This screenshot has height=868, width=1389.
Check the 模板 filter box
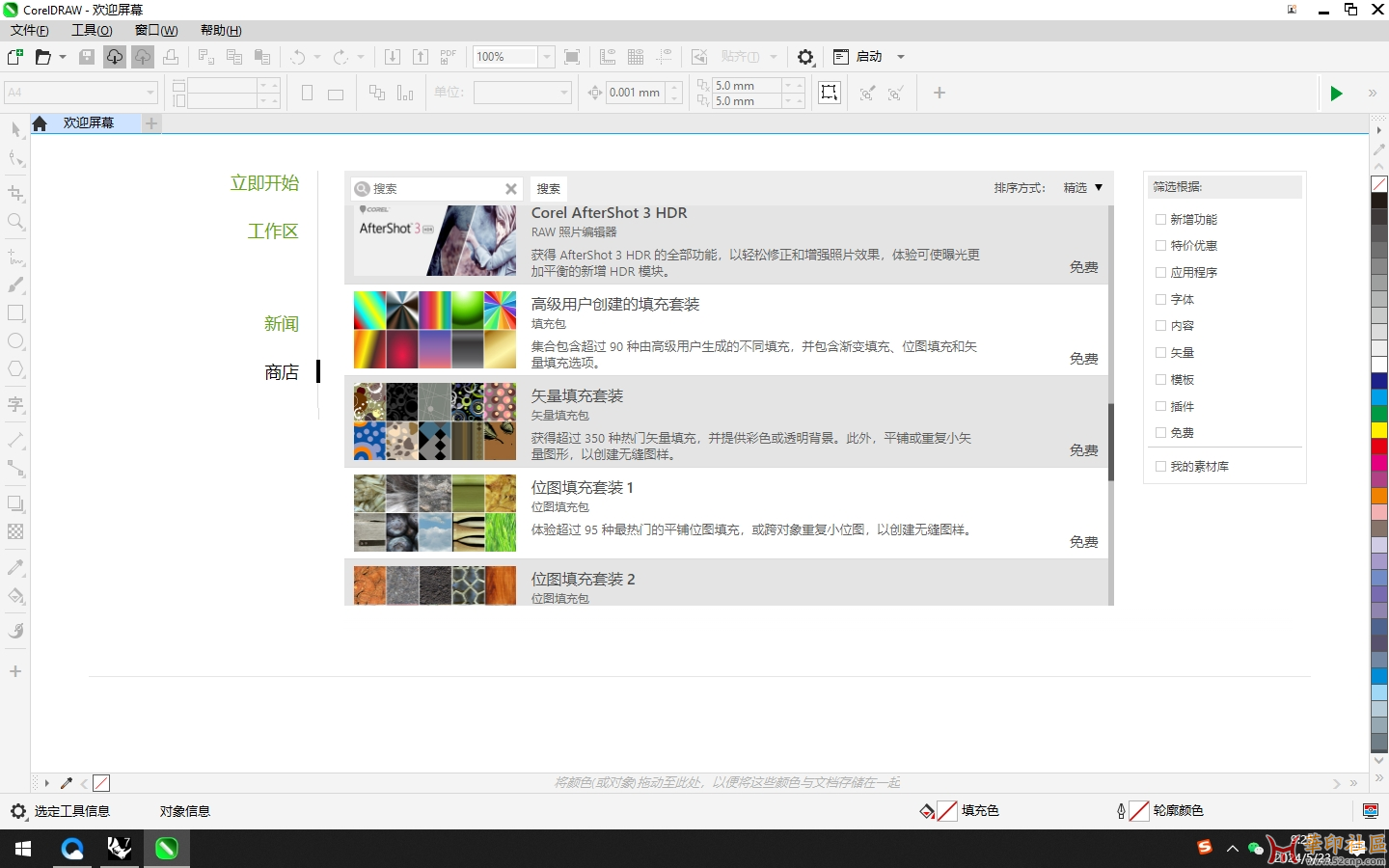tap(1161, 379)
